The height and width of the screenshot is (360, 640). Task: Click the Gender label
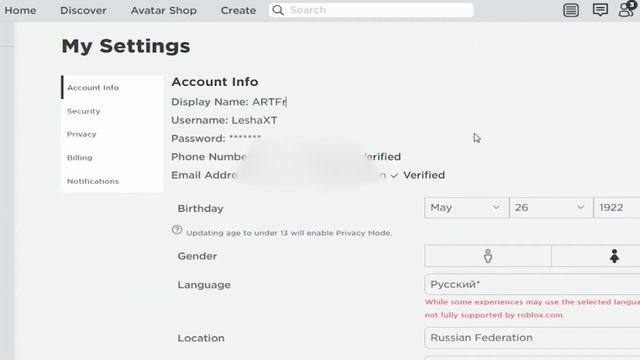coord(197,256)
